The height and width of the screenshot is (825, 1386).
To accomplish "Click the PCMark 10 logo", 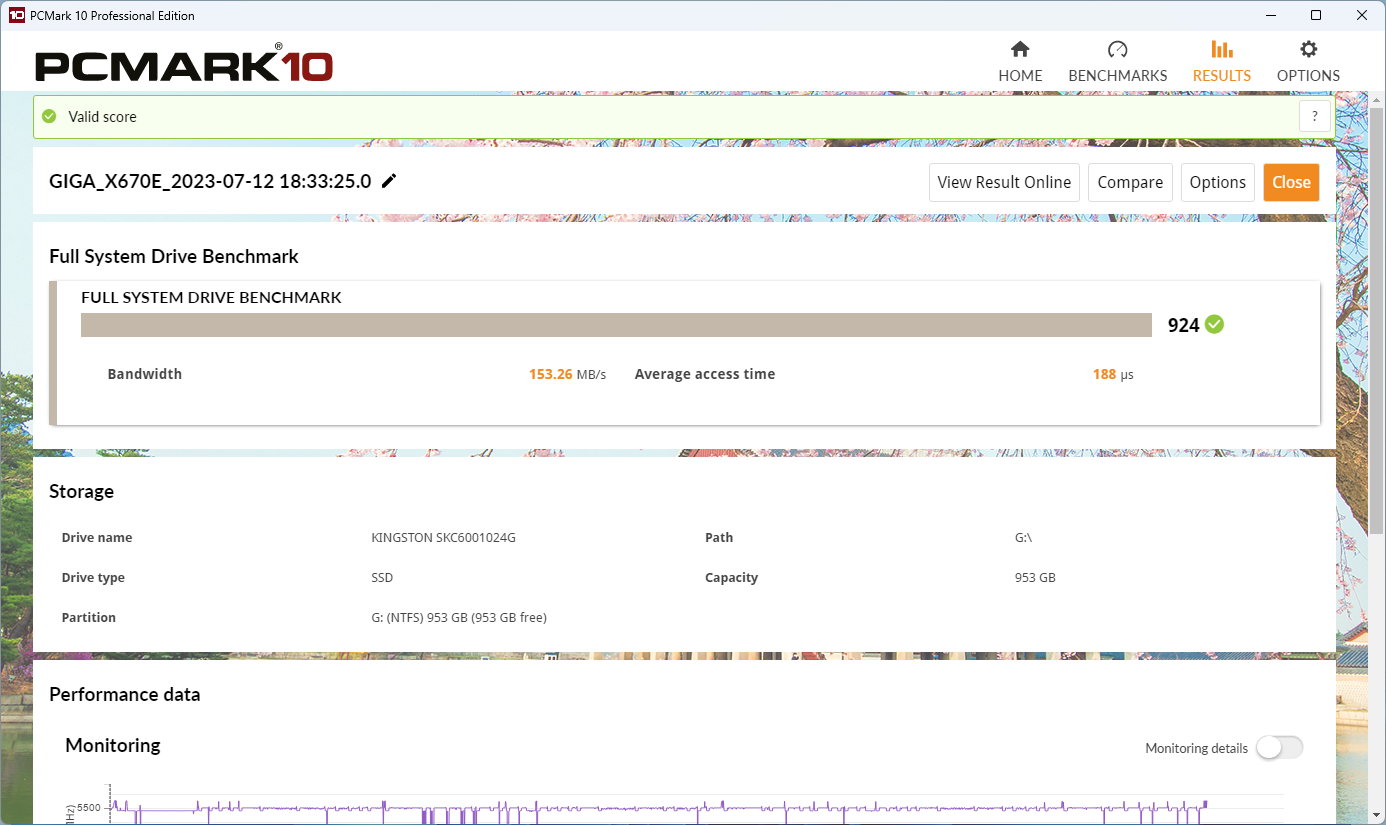I will pyautogui.click(x=184, y=65).
